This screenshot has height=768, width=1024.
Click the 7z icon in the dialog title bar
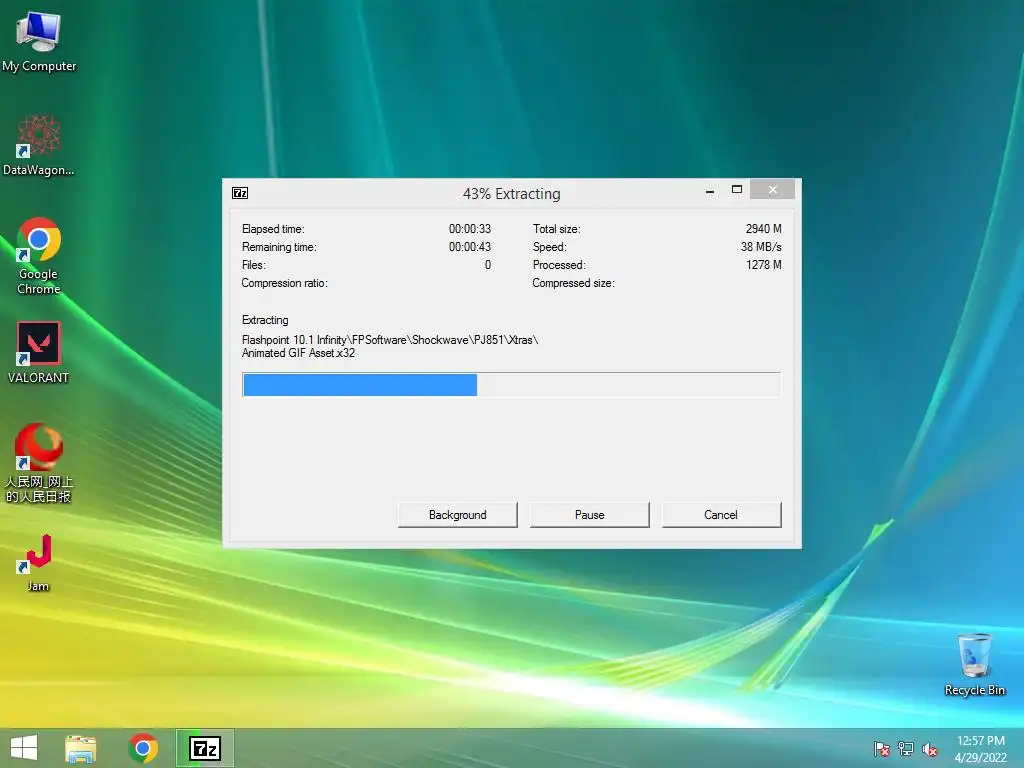pos(240,193)
